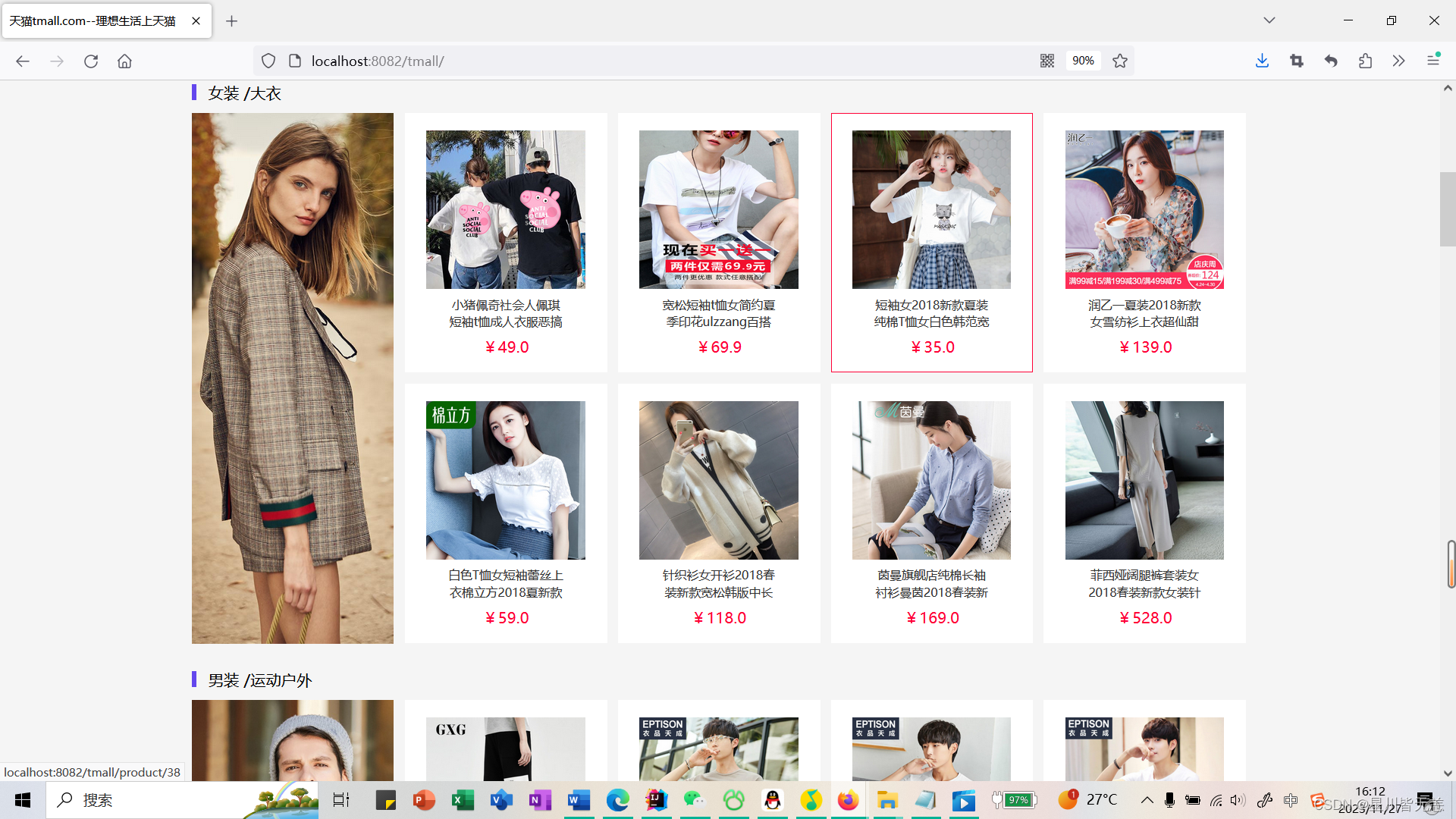
Task: Reset the 90% zoom level badge
Action: [1083, 61]
